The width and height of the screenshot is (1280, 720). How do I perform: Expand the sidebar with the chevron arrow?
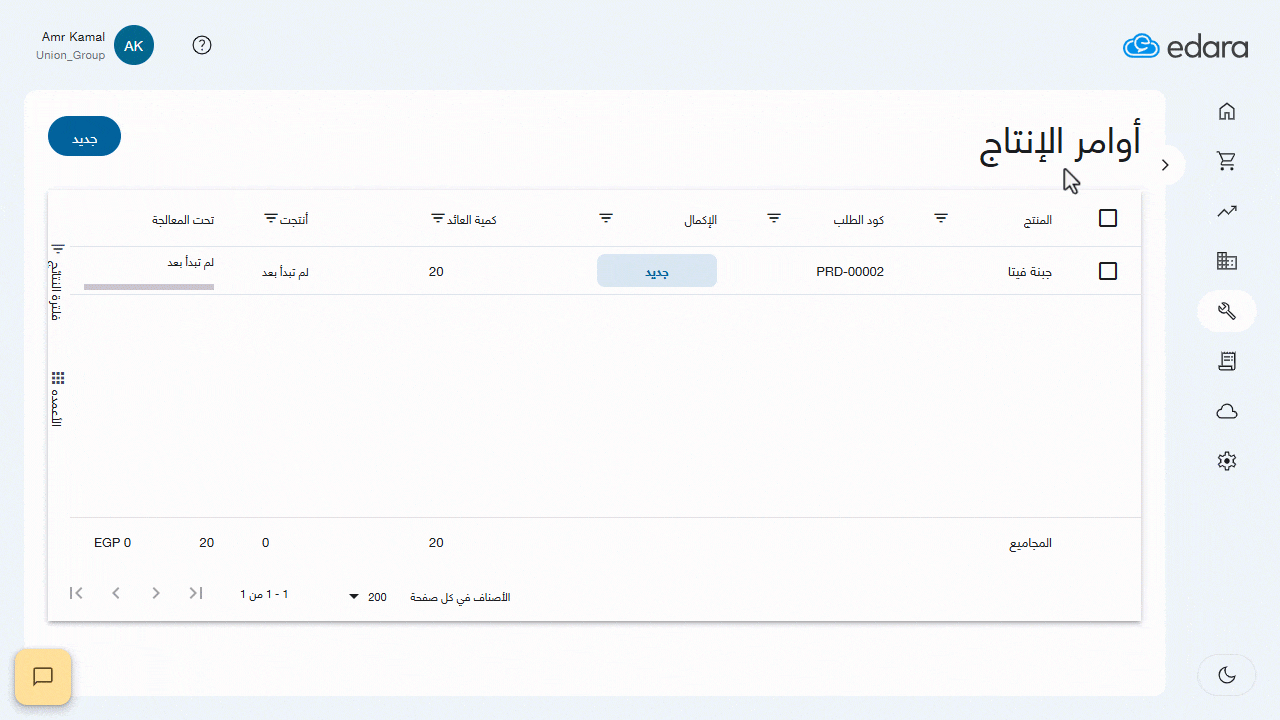[x=1165, y=165]
